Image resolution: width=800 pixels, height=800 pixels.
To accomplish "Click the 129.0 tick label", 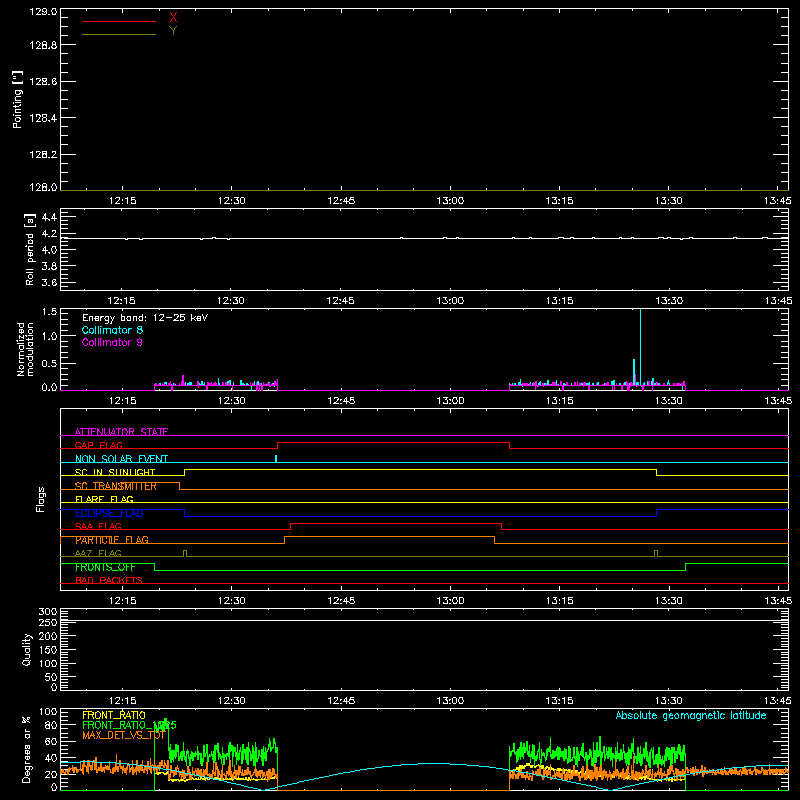I will tap(43, 12).
